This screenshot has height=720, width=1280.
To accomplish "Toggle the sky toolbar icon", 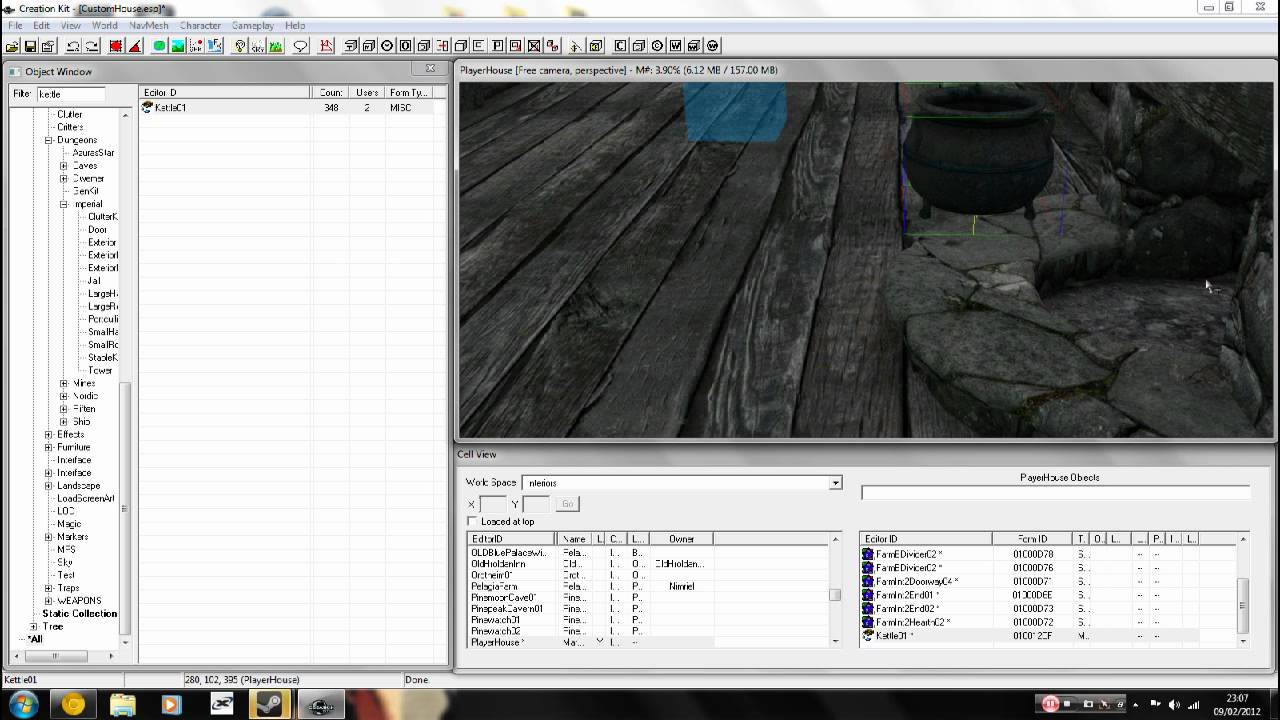I will 258,46.
